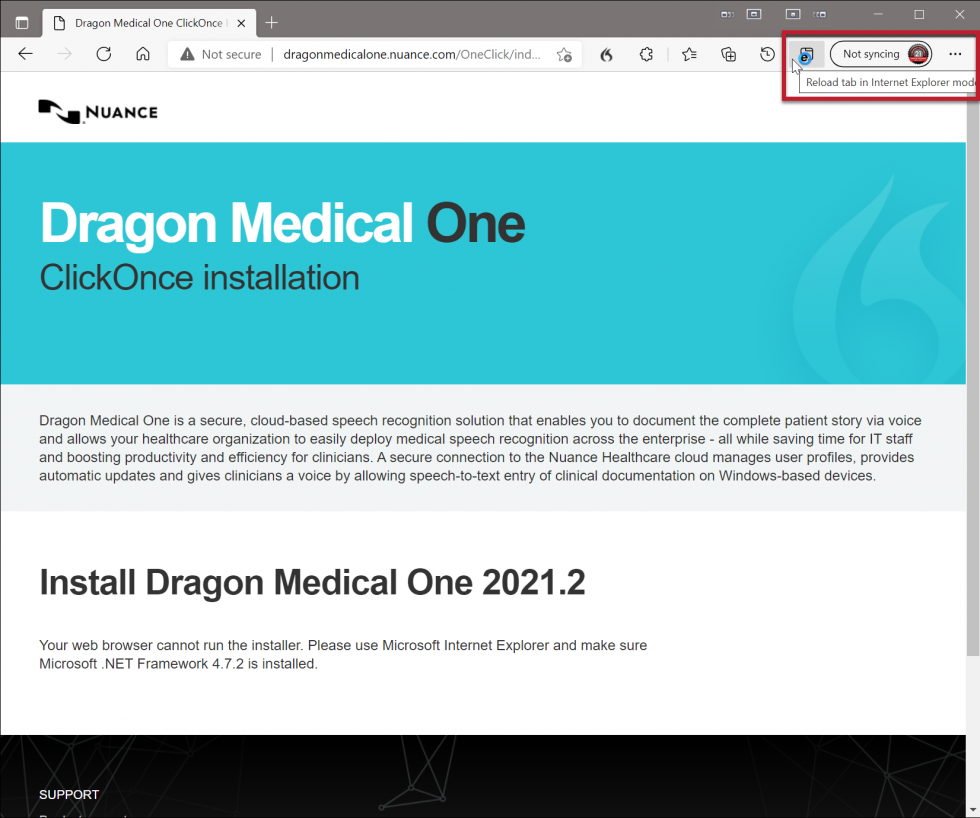
Task: Click the Nuance logo
Action: coord(97,111)
